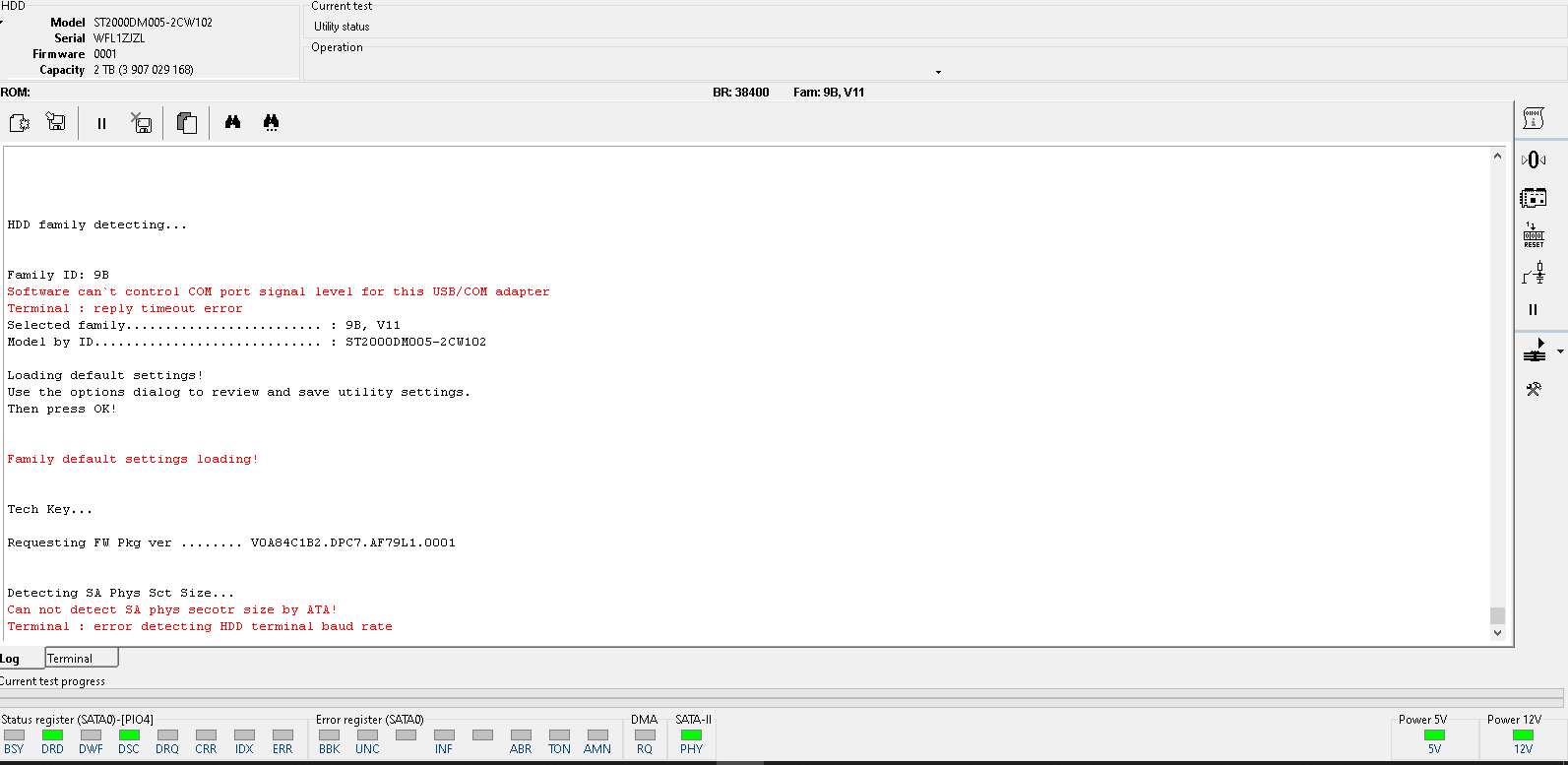Click the floppy with X cancel-save icon
The image size is (1568, 765).
point(142,123)
